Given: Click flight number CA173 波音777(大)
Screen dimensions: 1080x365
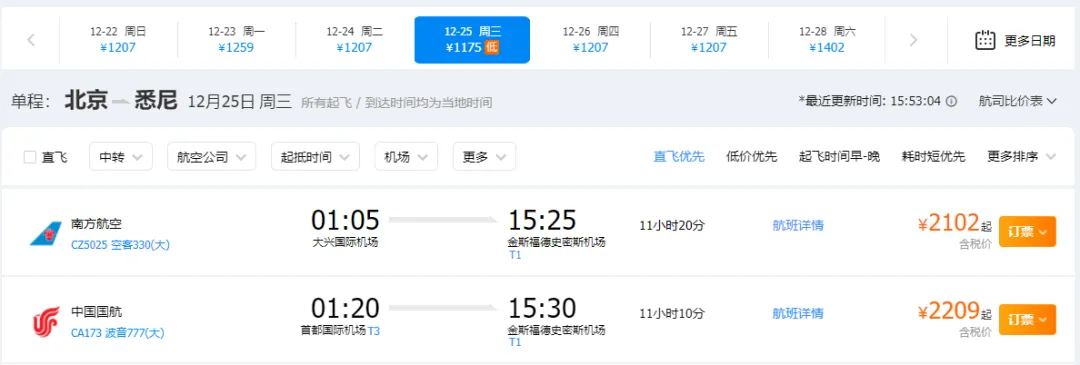Looking at the screenshot, I should point(118,333).
